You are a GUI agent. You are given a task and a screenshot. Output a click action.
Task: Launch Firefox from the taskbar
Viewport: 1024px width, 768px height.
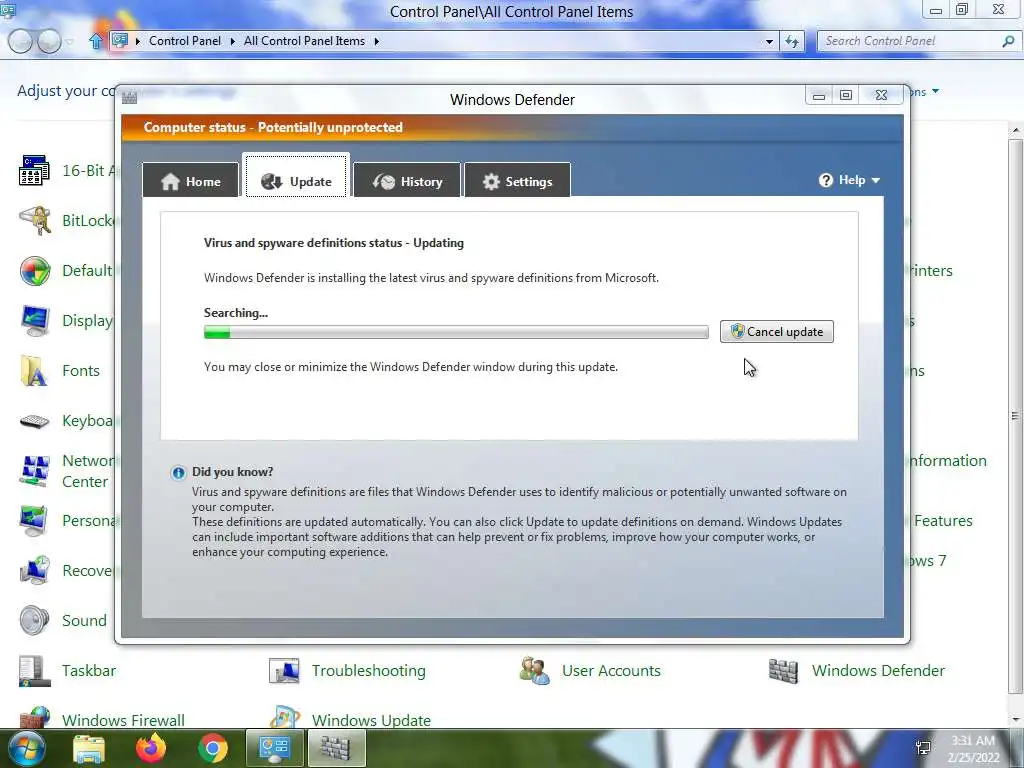tap(151, 748)
